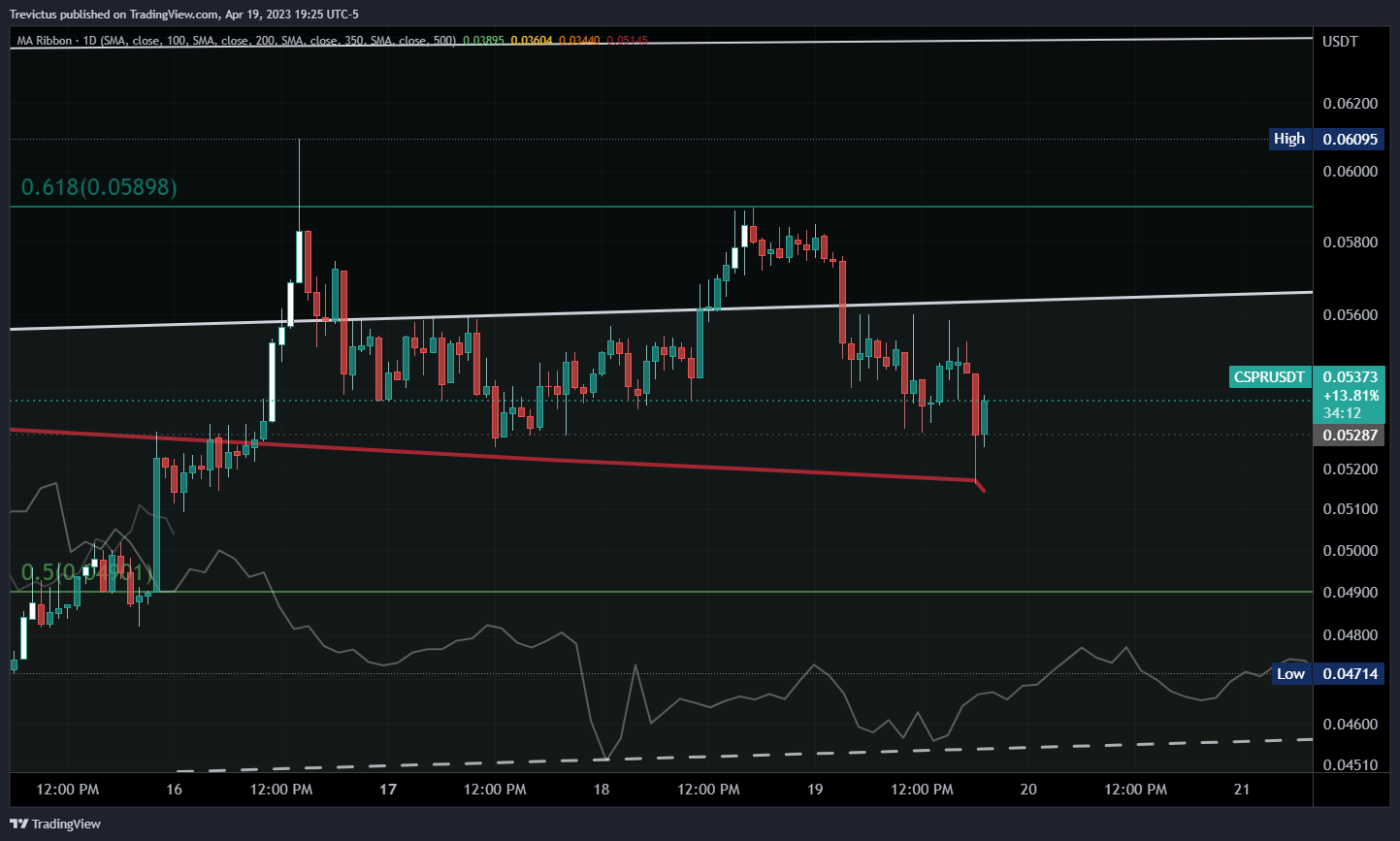This screenshot has height=841, width=1400.
Task: Select the yellow MA value 0.03604
Action: point(531,41)
